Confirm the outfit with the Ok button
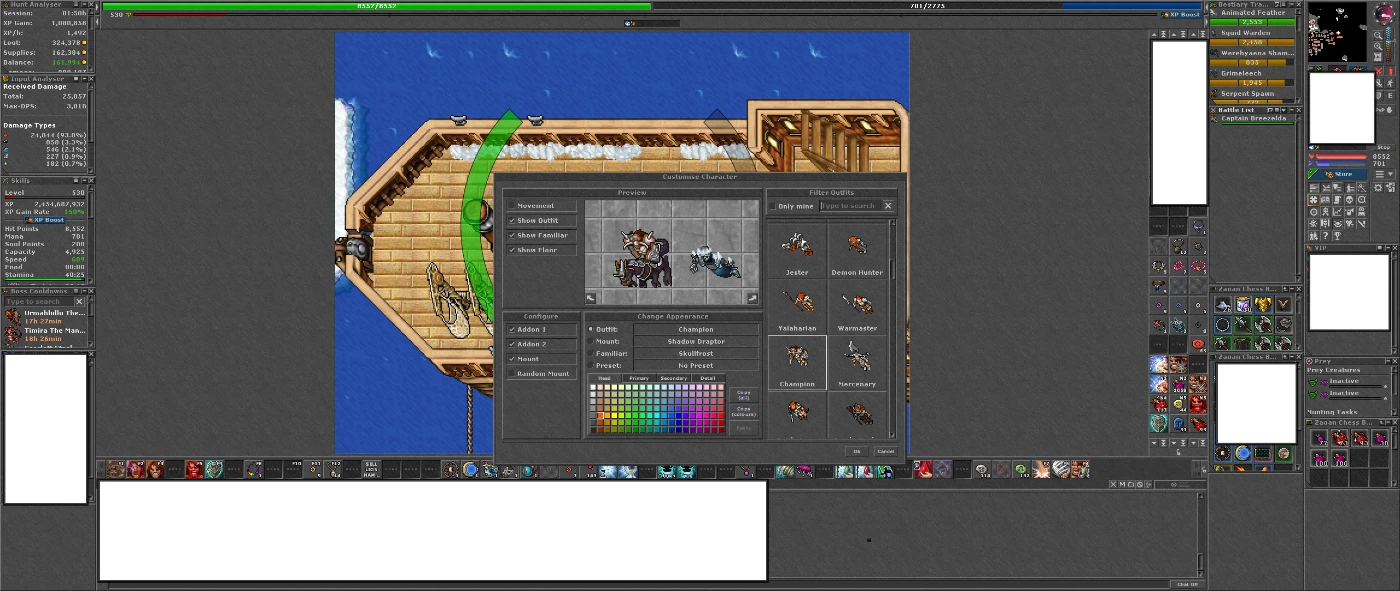The height and width of the screenshot is (591, 1400). point(857,451)
